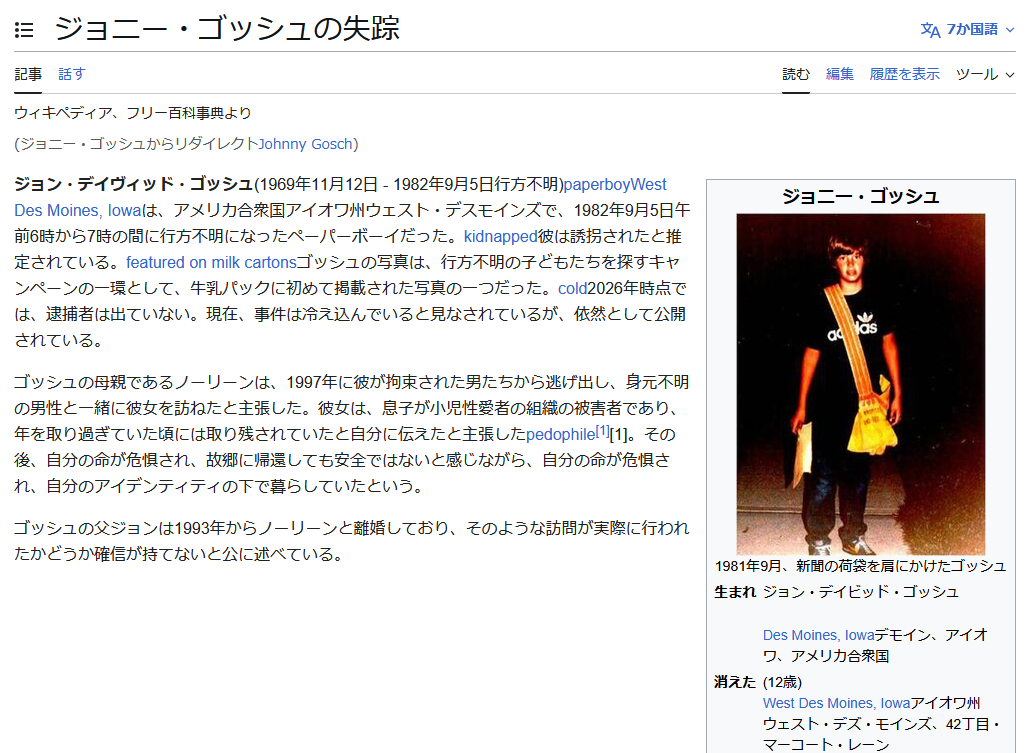Follow the Johnny Gosch redirect link
Viewport: 1026px width, 753px height.
point(305,144)
